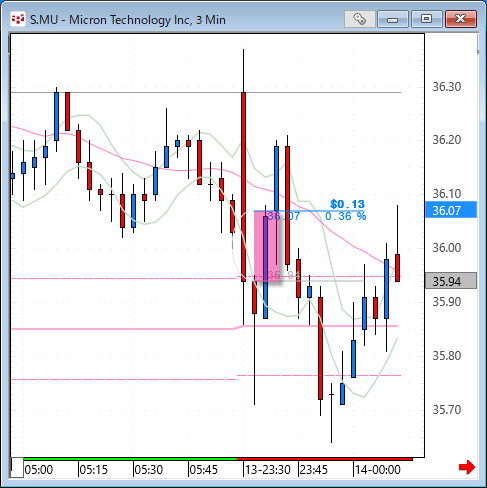Click the 05:00 time axis label
This screenshot has height=488, width=487.
(39, 470)
